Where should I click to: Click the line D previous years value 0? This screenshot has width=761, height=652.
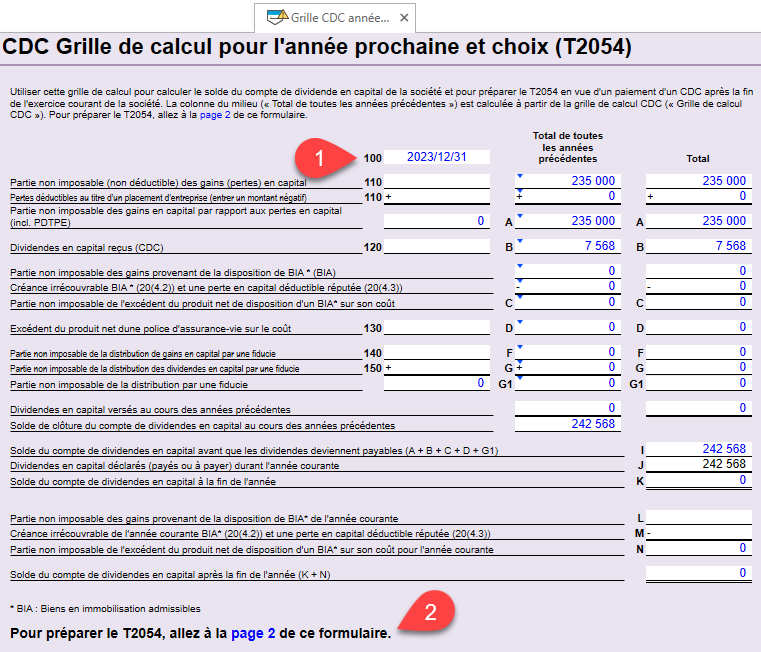(x=568, y=327)
